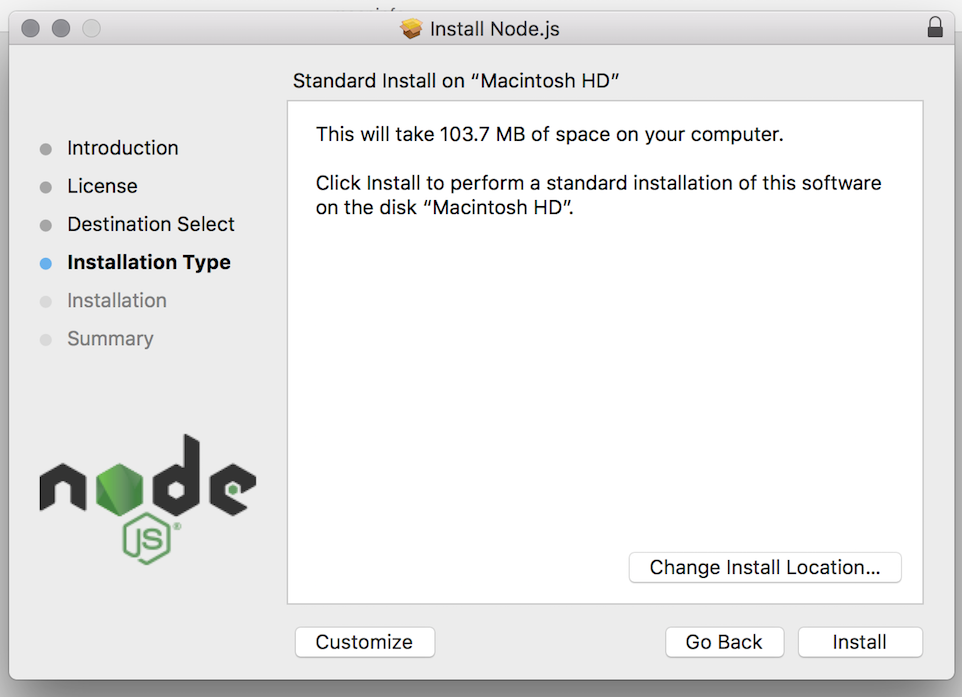Click the bullet next to Introduction
Viewport: 962px width, 697px height.
pyautogui.click(x=45, y=150)
